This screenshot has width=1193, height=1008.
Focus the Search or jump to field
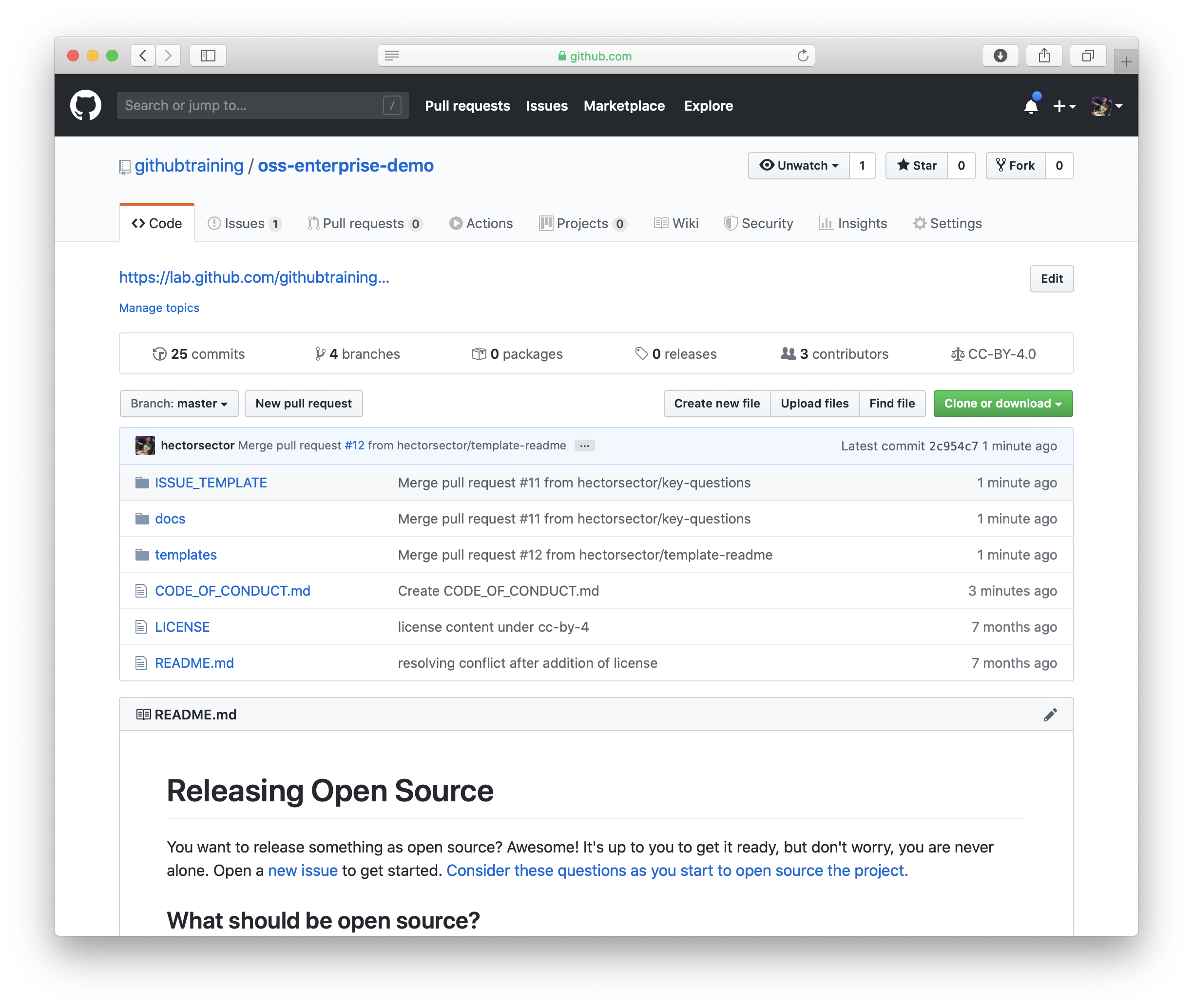click(263, 105)
